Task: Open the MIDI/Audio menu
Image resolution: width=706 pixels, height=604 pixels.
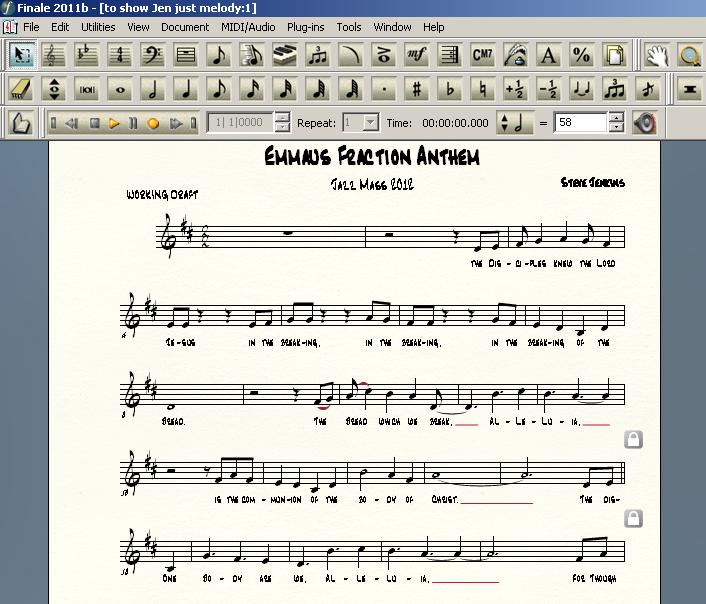Action: click(x=248, y=27)
